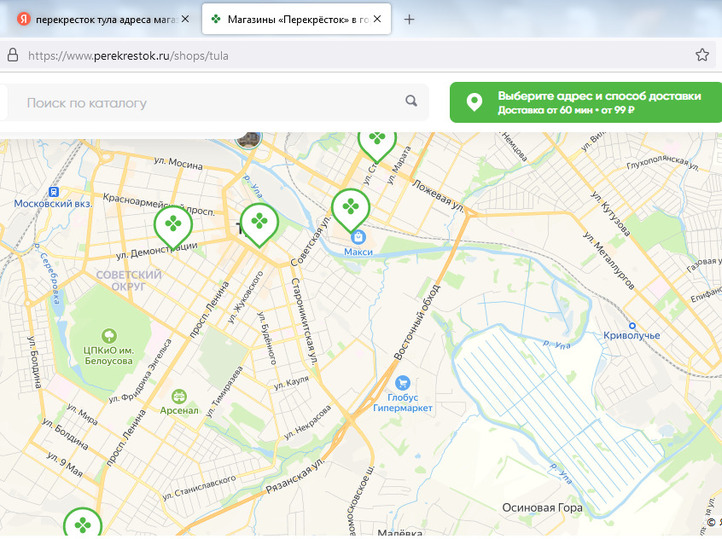The width and height of the screenshot is (722, 539).
Task: Click the location pin icon in the delivery button
Action: pos(474,102)
